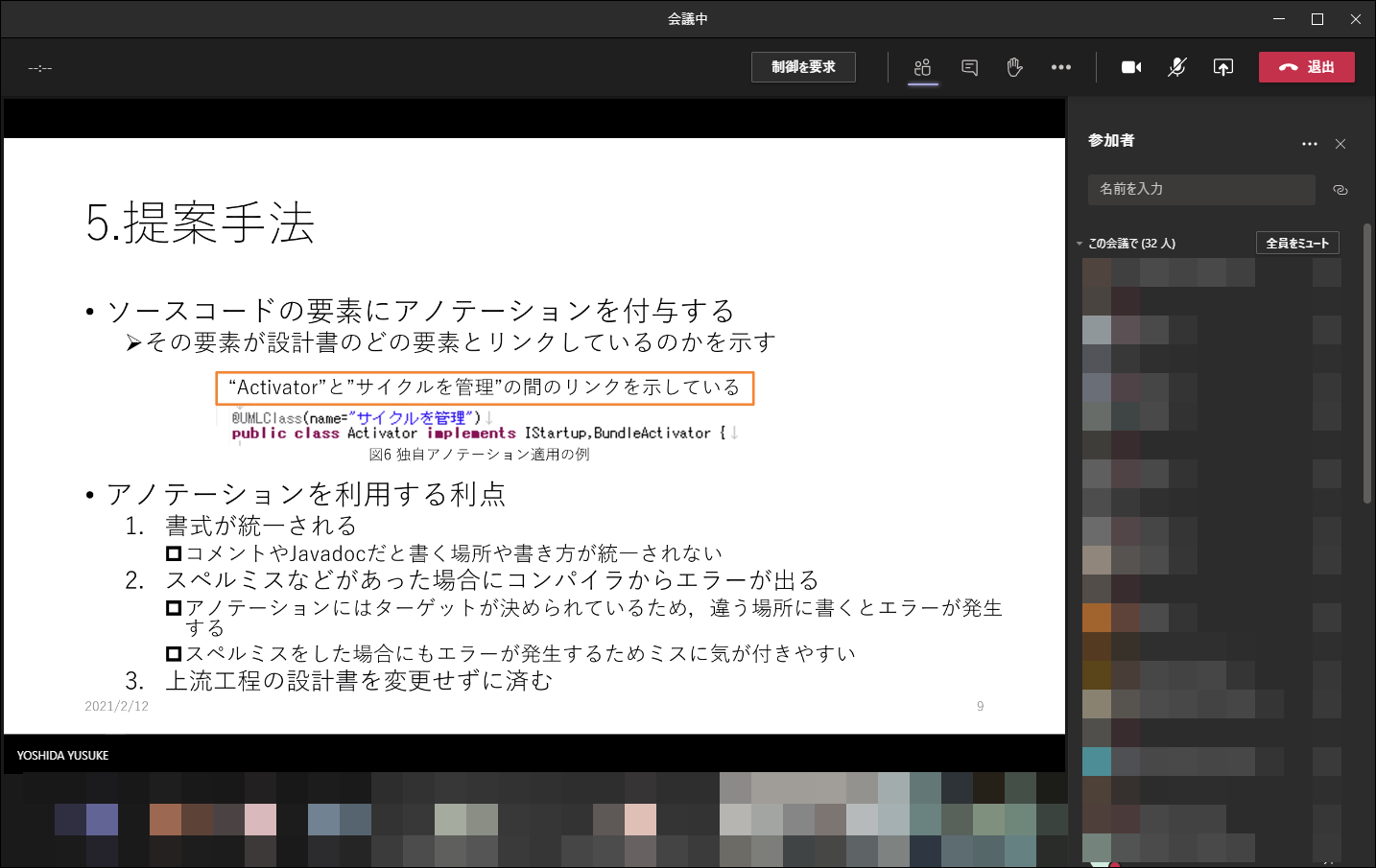Type in the 名前を入力 search field
The width and height of the screenshot is (1376, 868).
(x=1200, y=189)
